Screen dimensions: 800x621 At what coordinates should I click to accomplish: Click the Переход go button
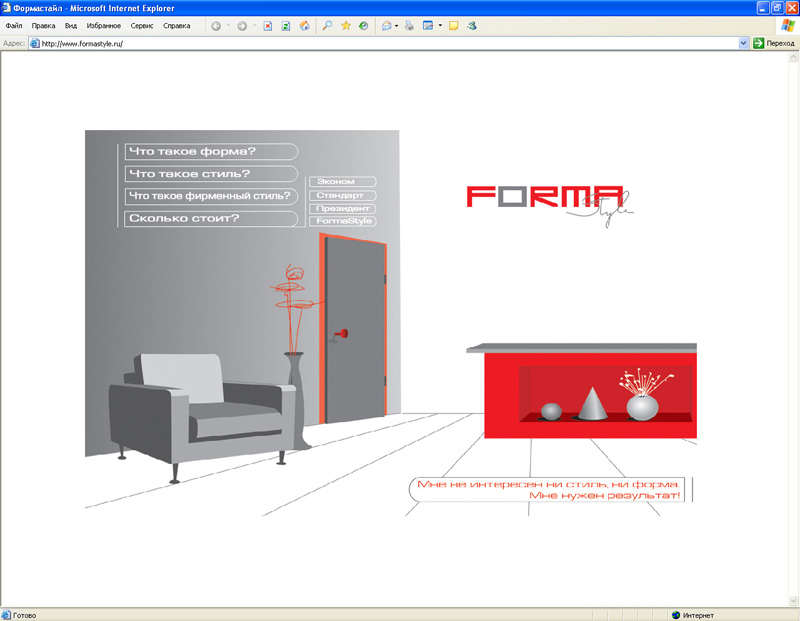coord(774,43)
